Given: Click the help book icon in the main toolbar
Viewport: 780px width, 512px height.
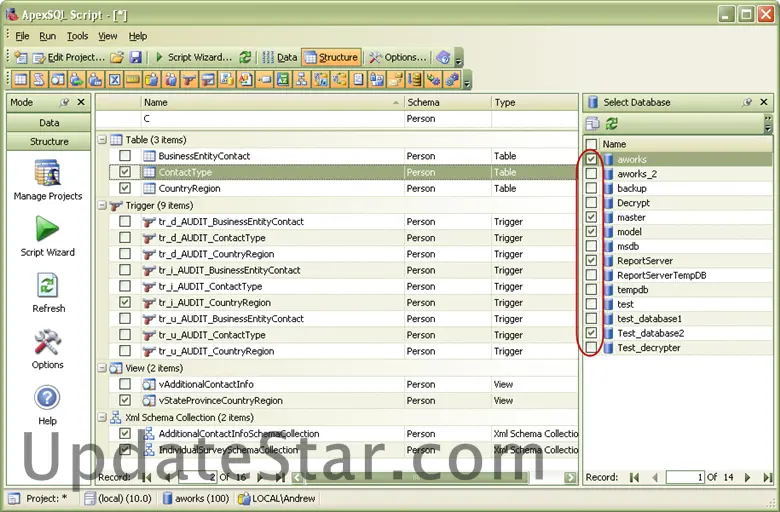Looking at the screenshot, I should (443, 57).
